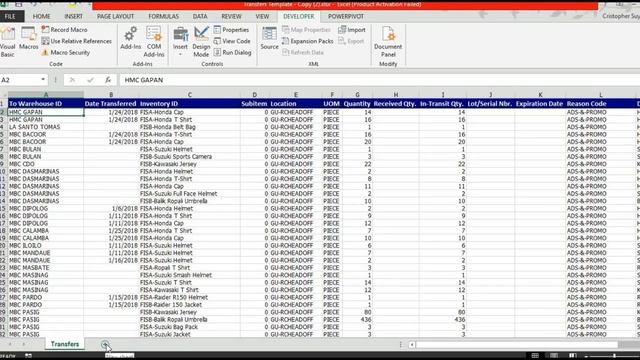The image size is (640, 360).
Task: Click the 'Reason Code' header cell
Action: point(600,104)
